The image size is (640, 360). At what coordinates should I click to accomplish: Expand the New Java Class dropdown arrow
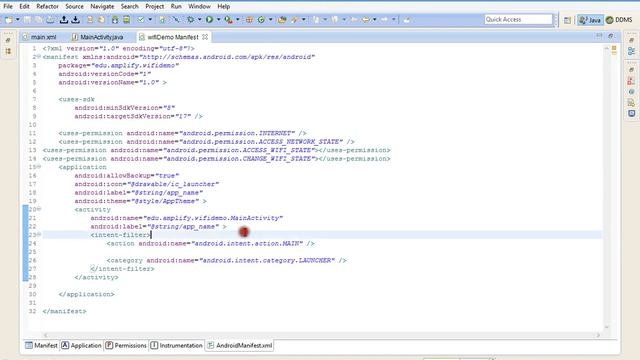click(x=270, y=20)
